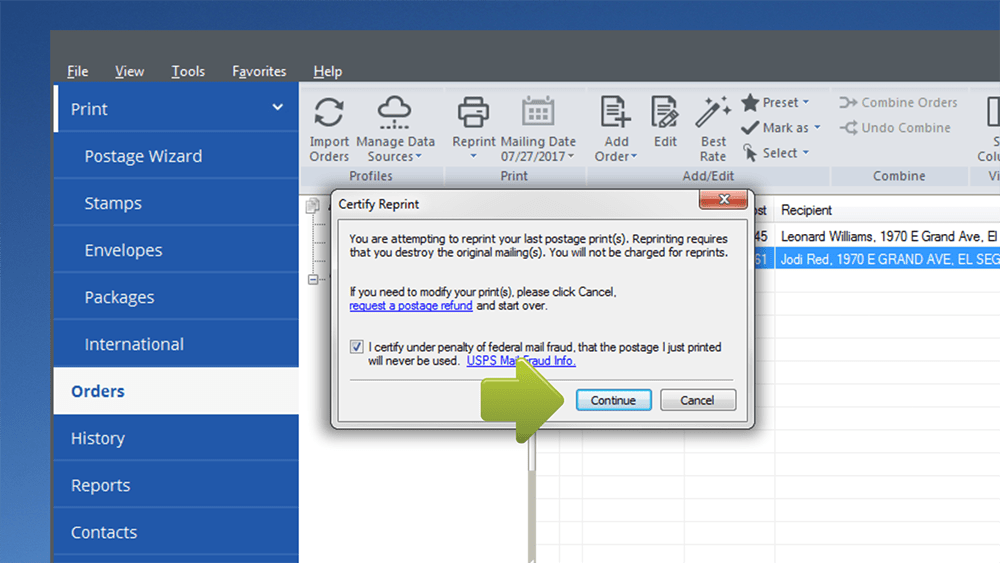Screen dimensions: 1000x563
Task: Open the Tools menu
Action: click(x=188, y=71)
